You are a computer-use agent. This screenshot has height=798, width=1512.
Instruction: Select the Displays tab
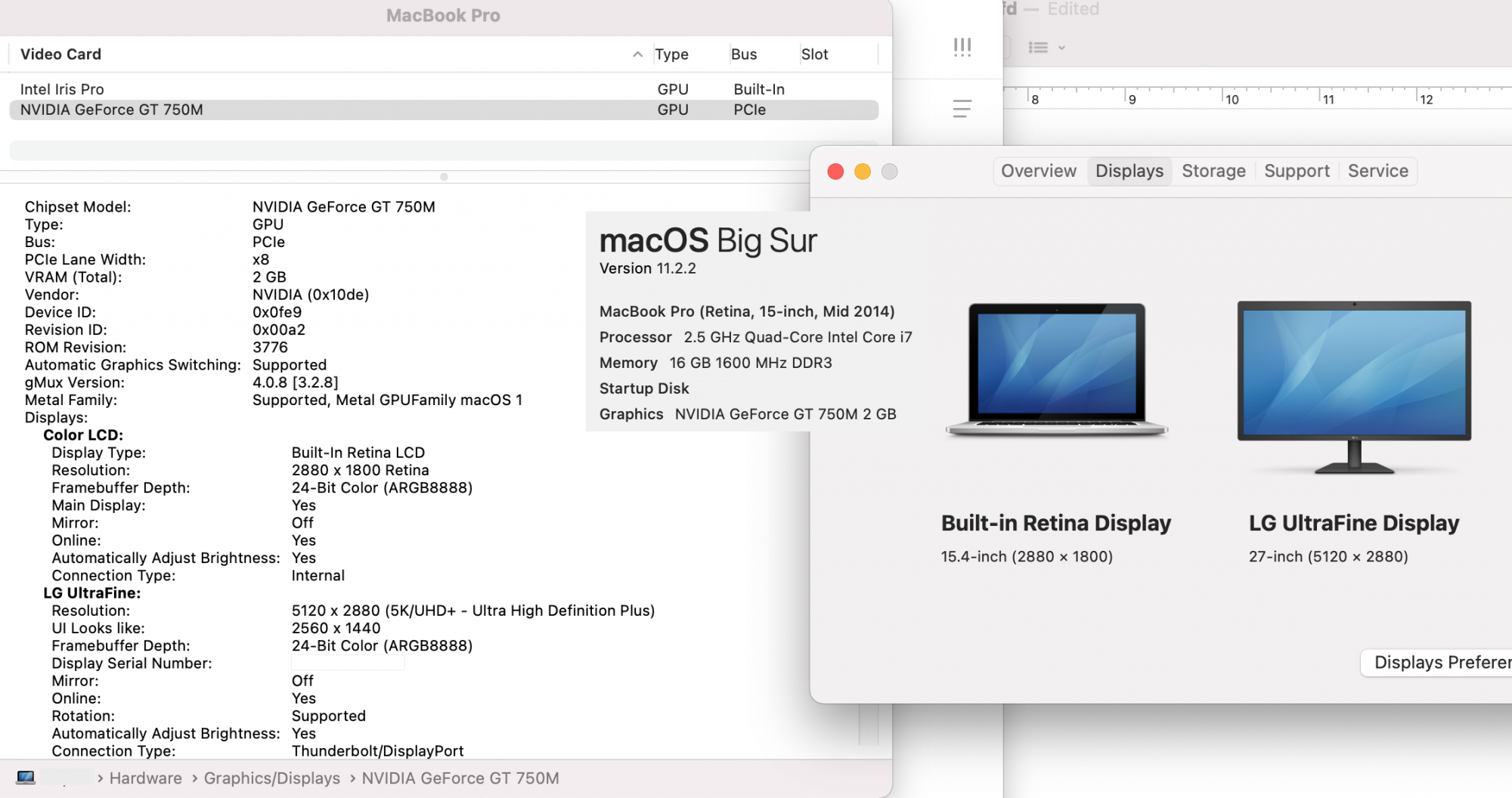pyautogui.click(x=1129, y=171)
